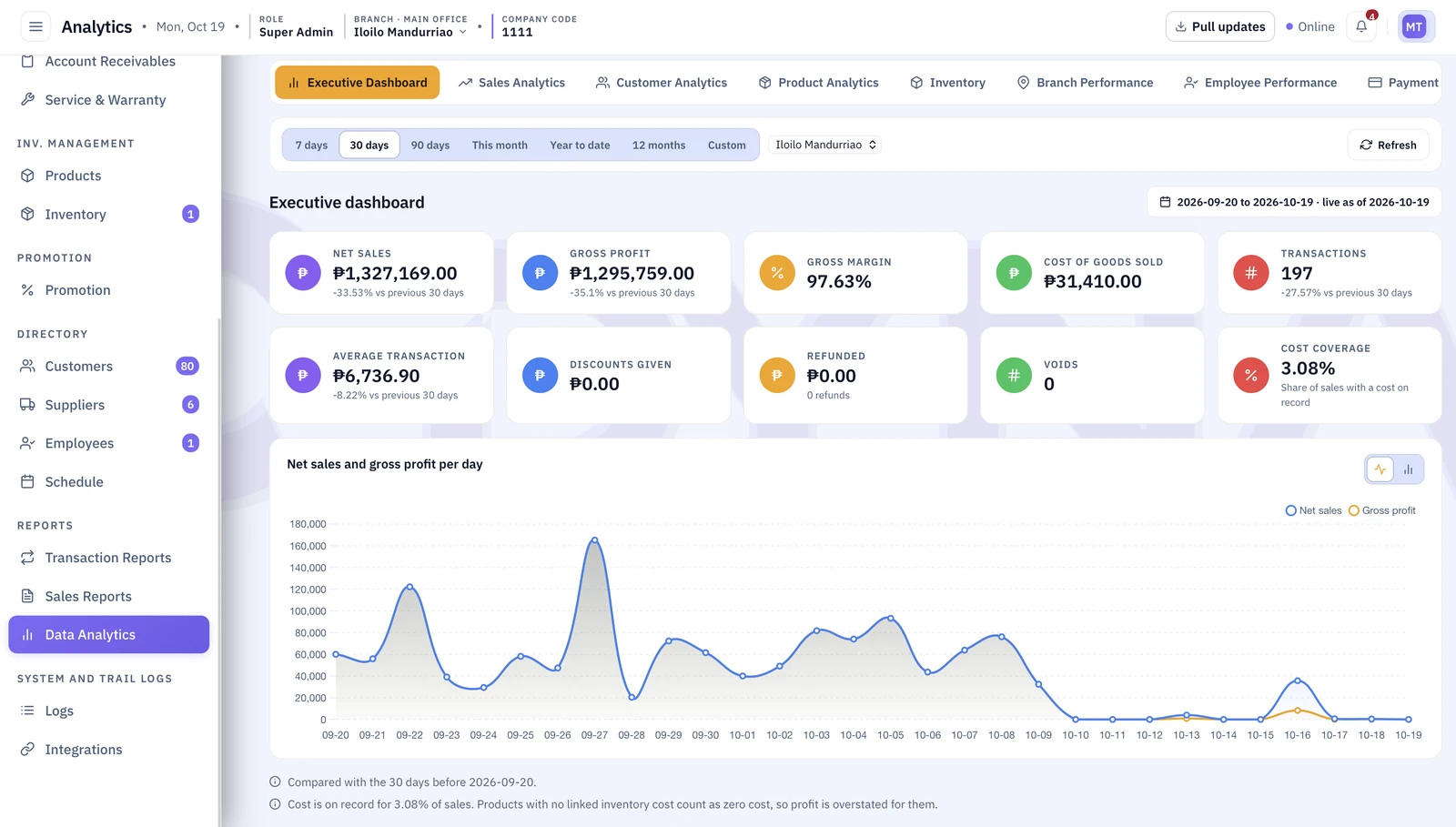Open notifications bell icon
The width and height of the screenshot is (1456, 827).
pyautogui.click(x=1361, y=26)
